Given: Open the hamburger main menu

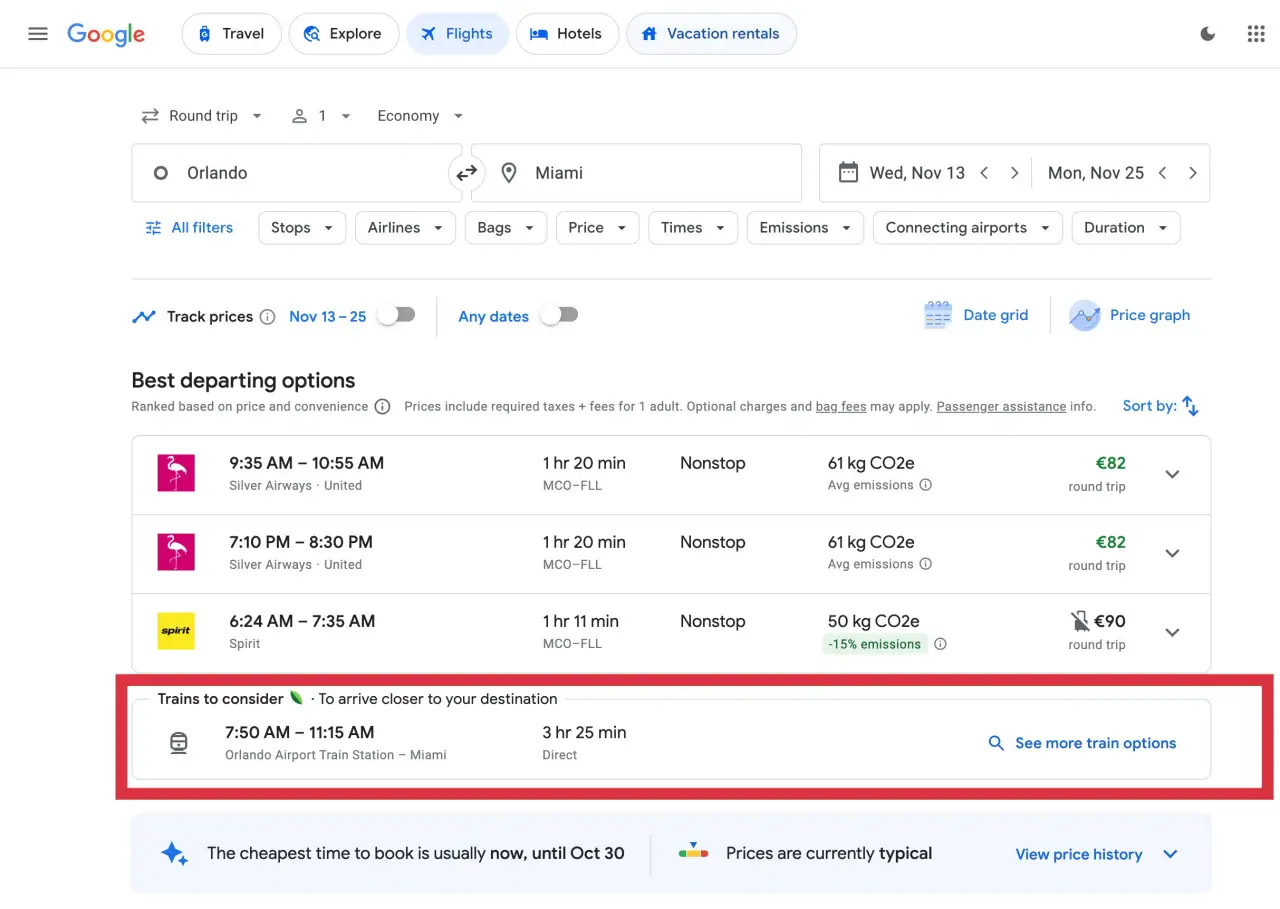Looking at the screenshot, I should [x=38, y=33].
